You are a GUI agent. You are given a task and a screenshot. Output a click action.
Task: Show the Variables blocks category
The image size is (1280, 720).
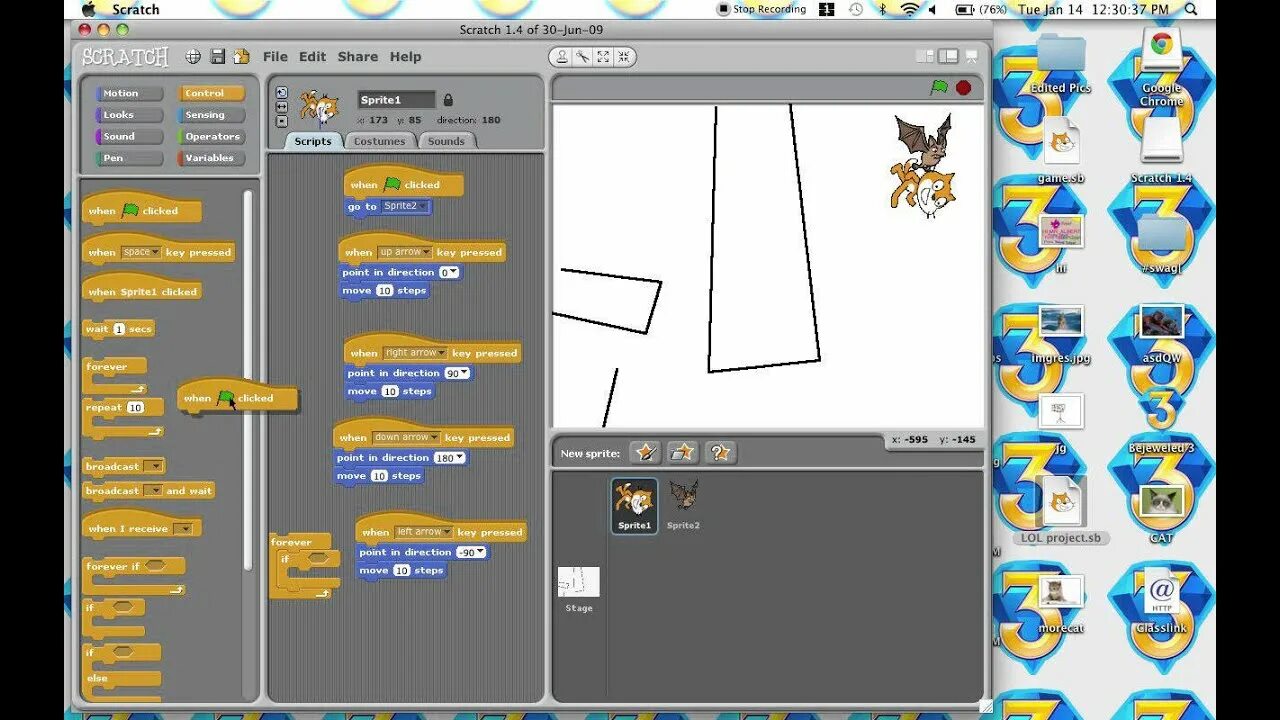click(212, 158)
